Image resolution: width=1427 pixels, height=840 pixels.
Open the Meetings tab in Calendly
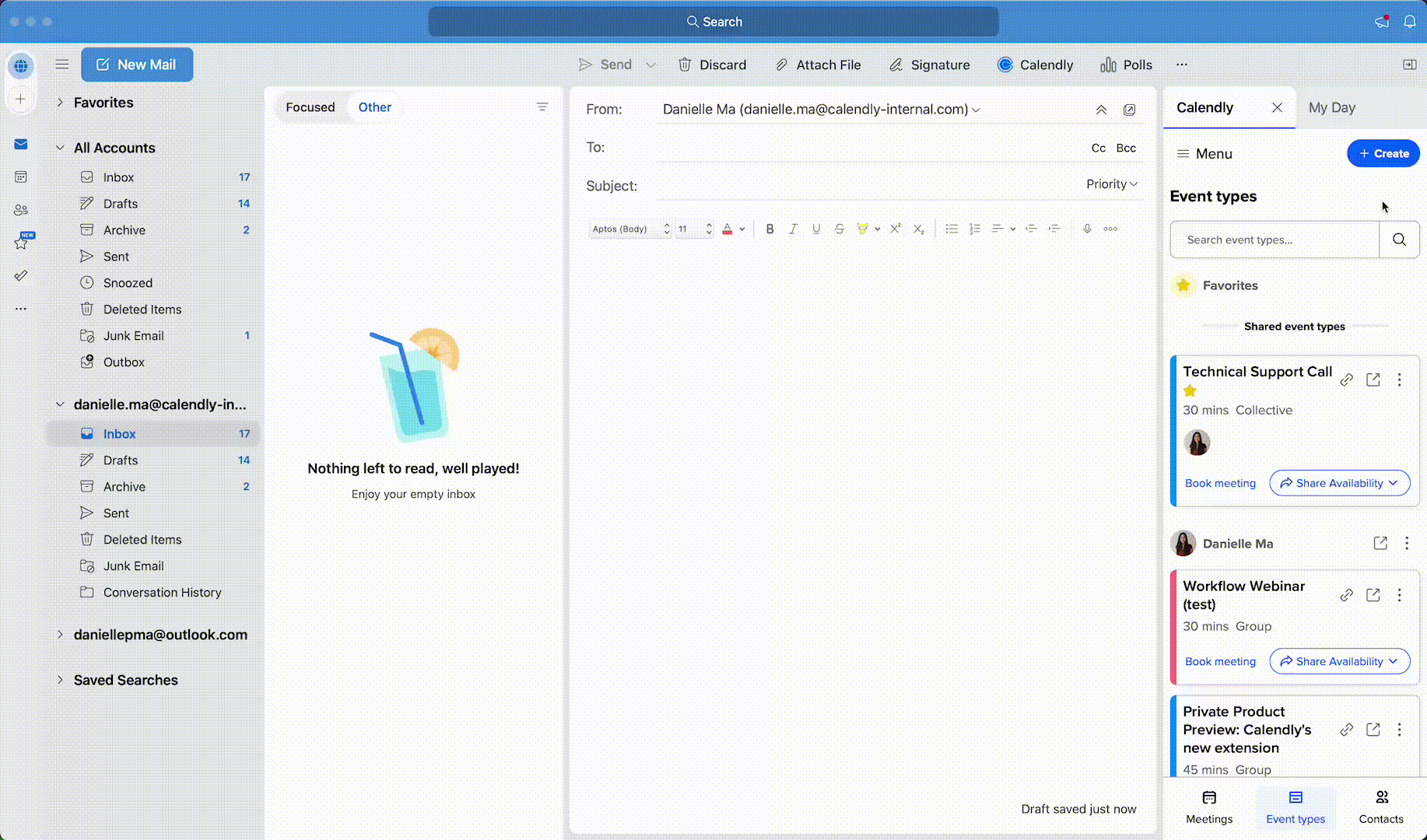coord(1209,807)
